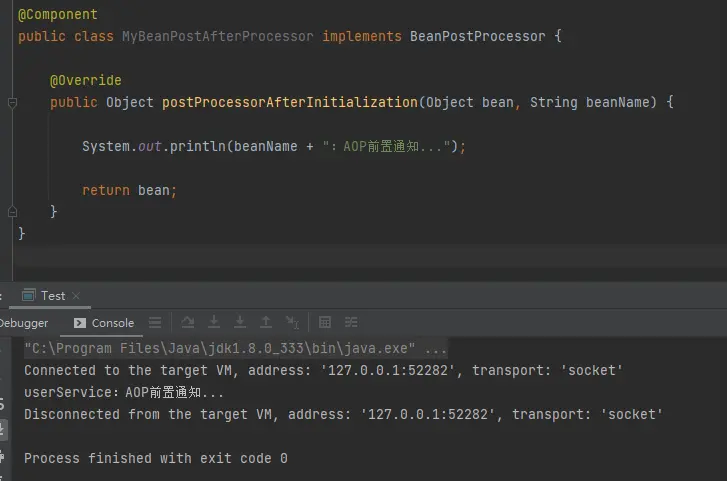Click Trace Current Stream Chain icon
727x481 pixels.
[x=351, y=323]
